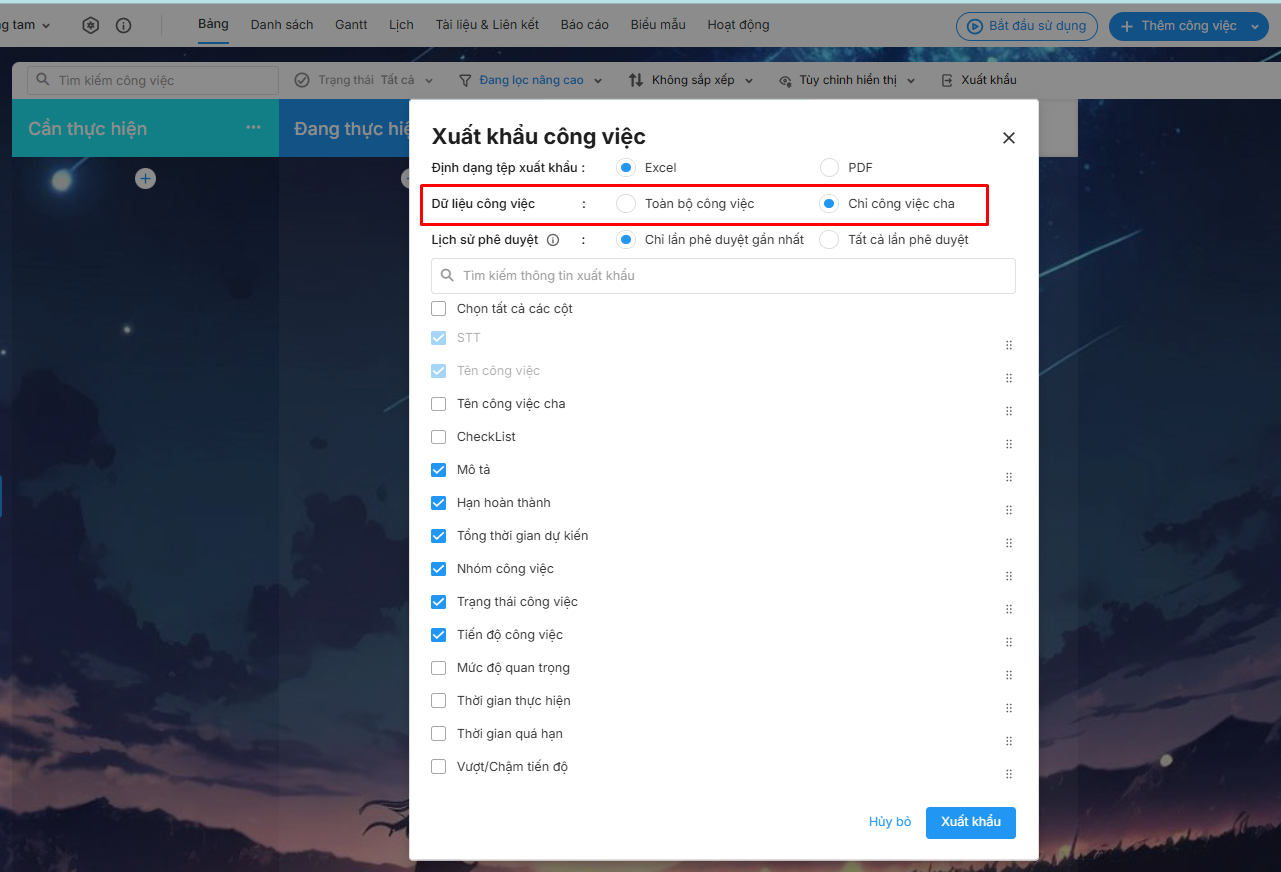Open the Trạng thái Tất cả filter dropdown
This screenshot has height=872, width=1281.
(x=364, y=80)
